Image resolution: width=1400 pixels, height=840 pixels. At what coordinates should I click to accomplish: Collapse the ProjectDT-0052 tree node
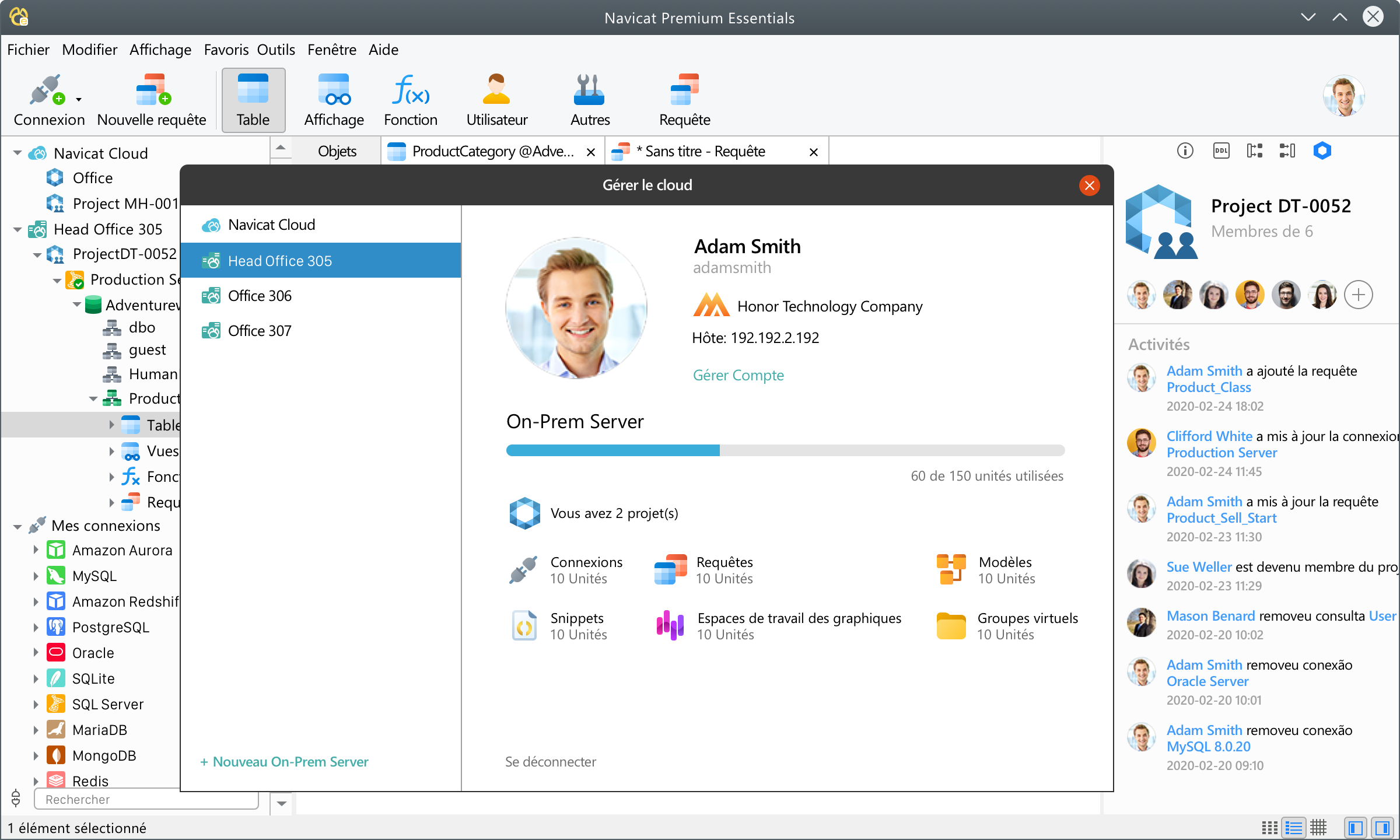37,254
